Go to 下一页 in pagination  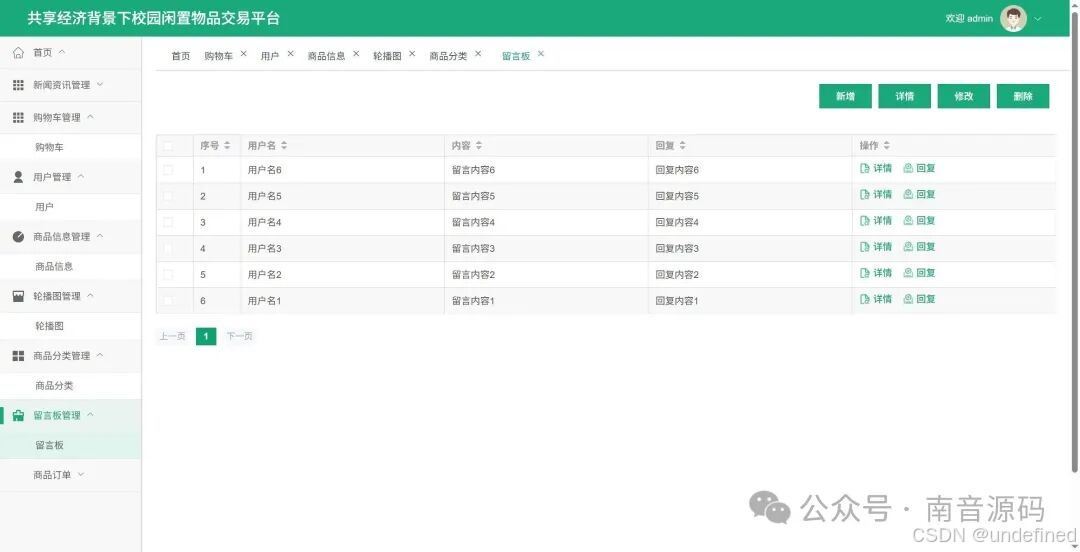pyautogui.click(x=239, y=336)
